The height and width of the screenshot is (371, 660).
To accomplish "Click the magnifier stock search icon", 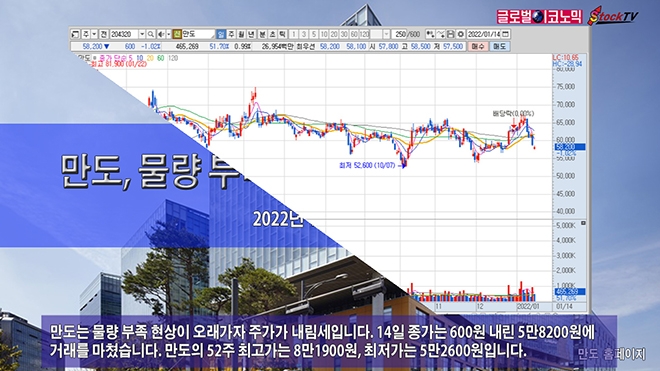I will [151, 34].
